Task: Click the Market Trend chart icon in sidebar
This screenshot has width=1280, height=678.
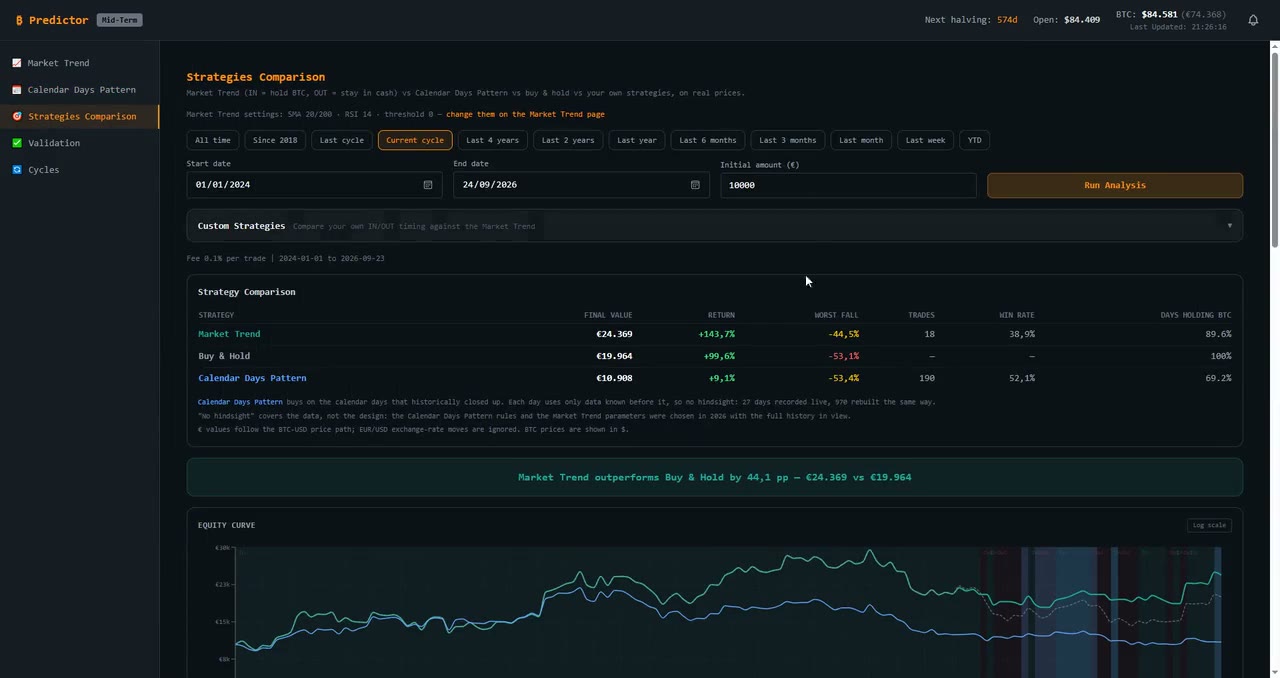Action: [x=17, y=63]
